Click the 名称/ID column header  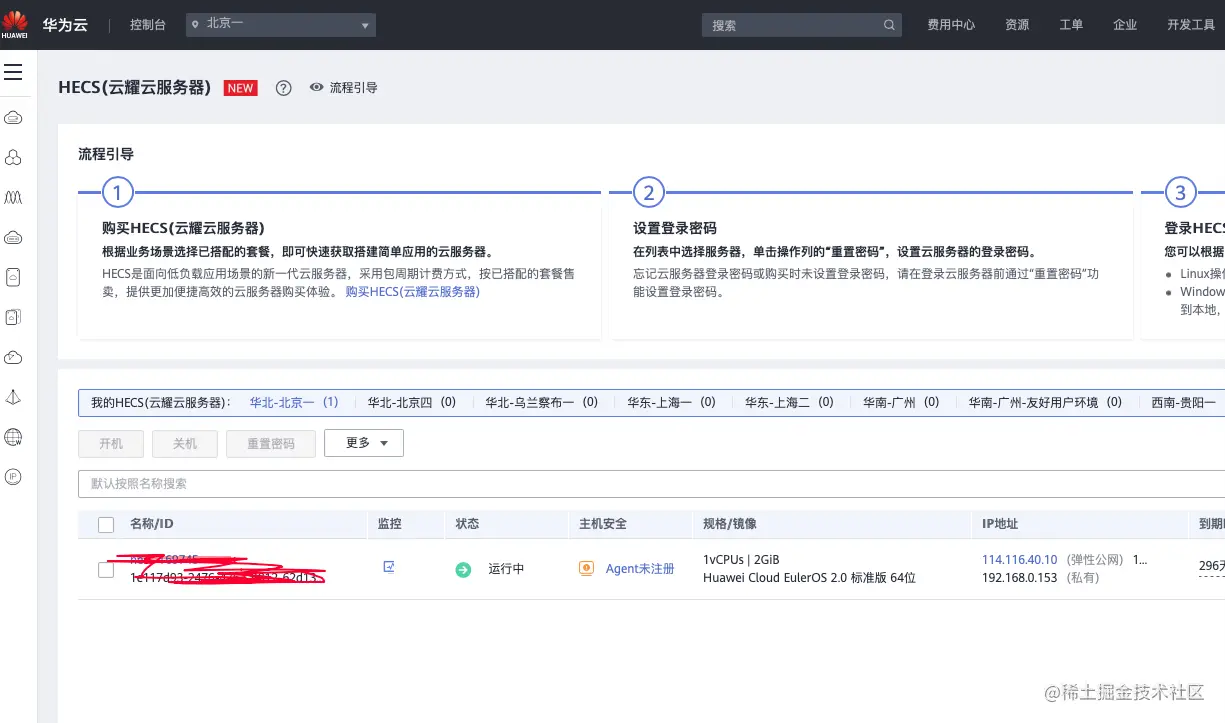coord(151,524)
